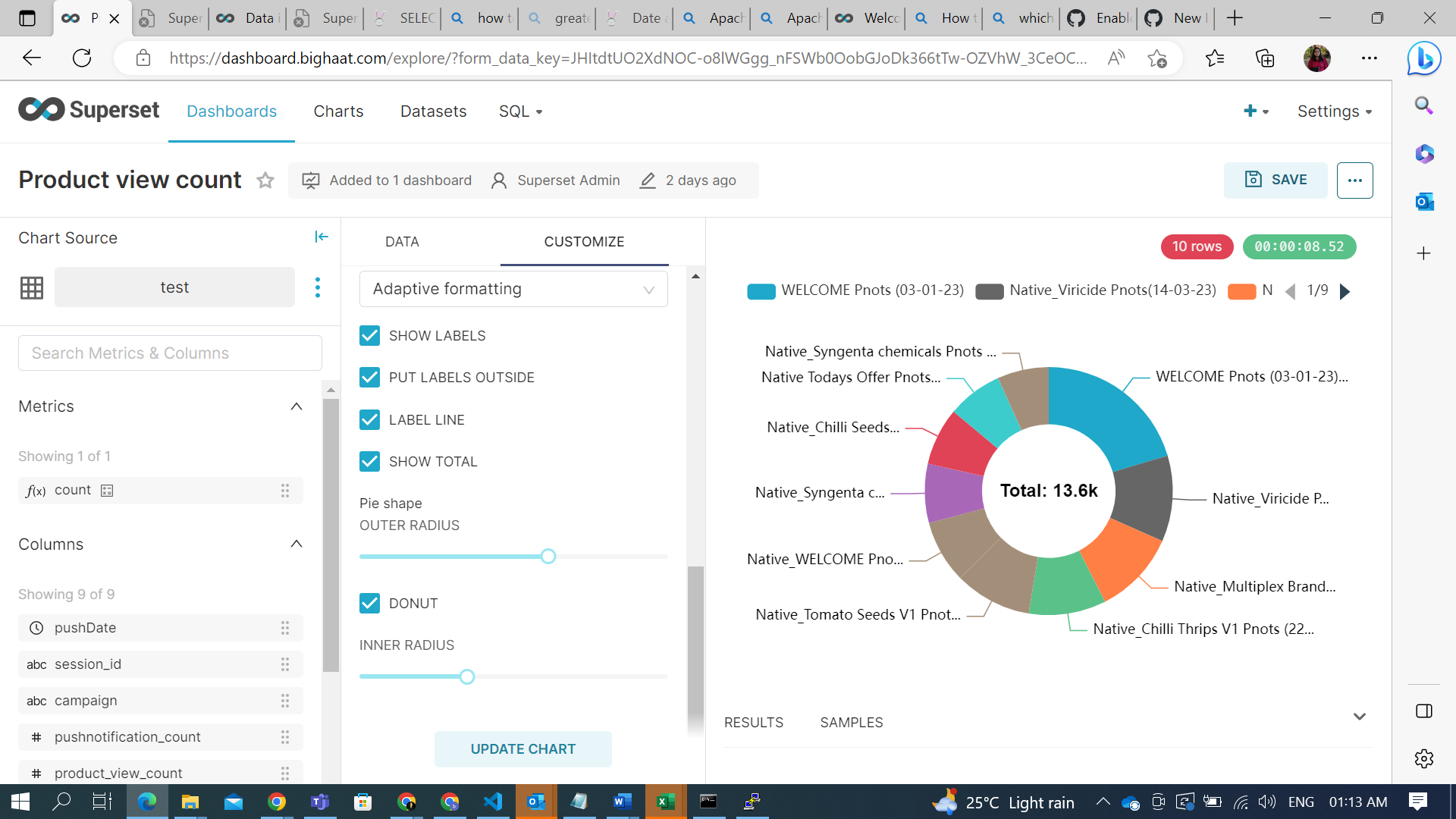Open the Charts menu item

coord(338,111)
